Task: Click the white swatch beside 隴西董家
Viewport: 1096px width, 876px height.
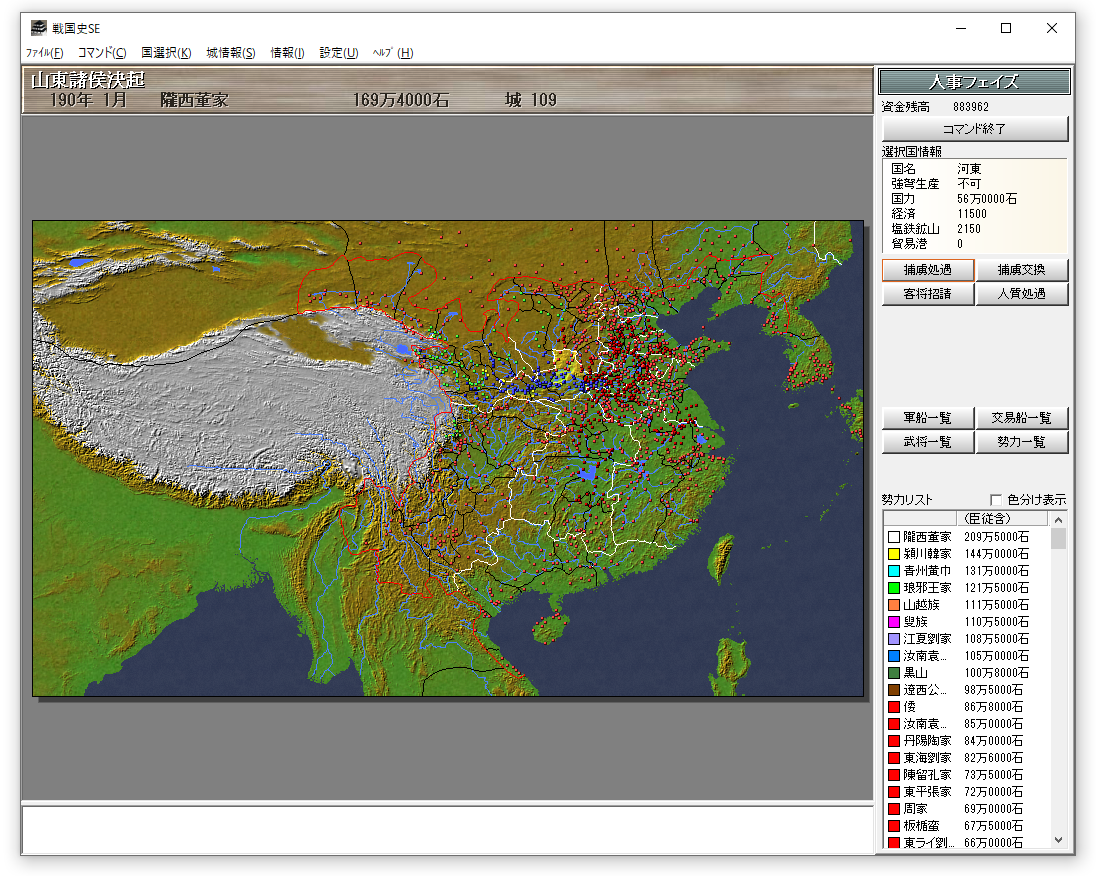Action: coord(894,537)
